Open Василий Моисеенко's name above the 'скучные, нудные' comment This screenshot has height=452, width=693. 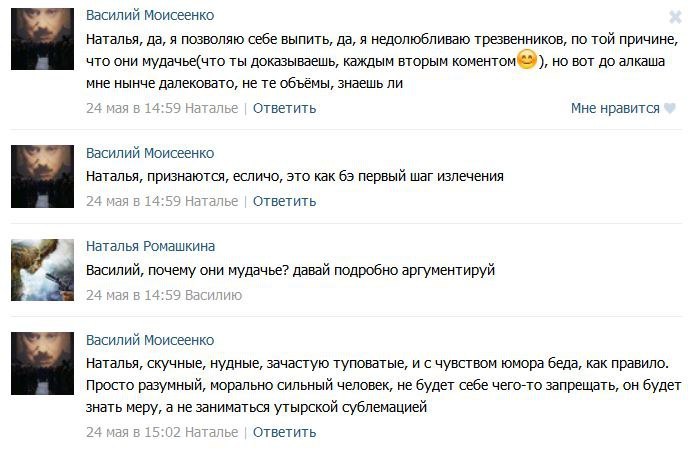pos(150,341)
